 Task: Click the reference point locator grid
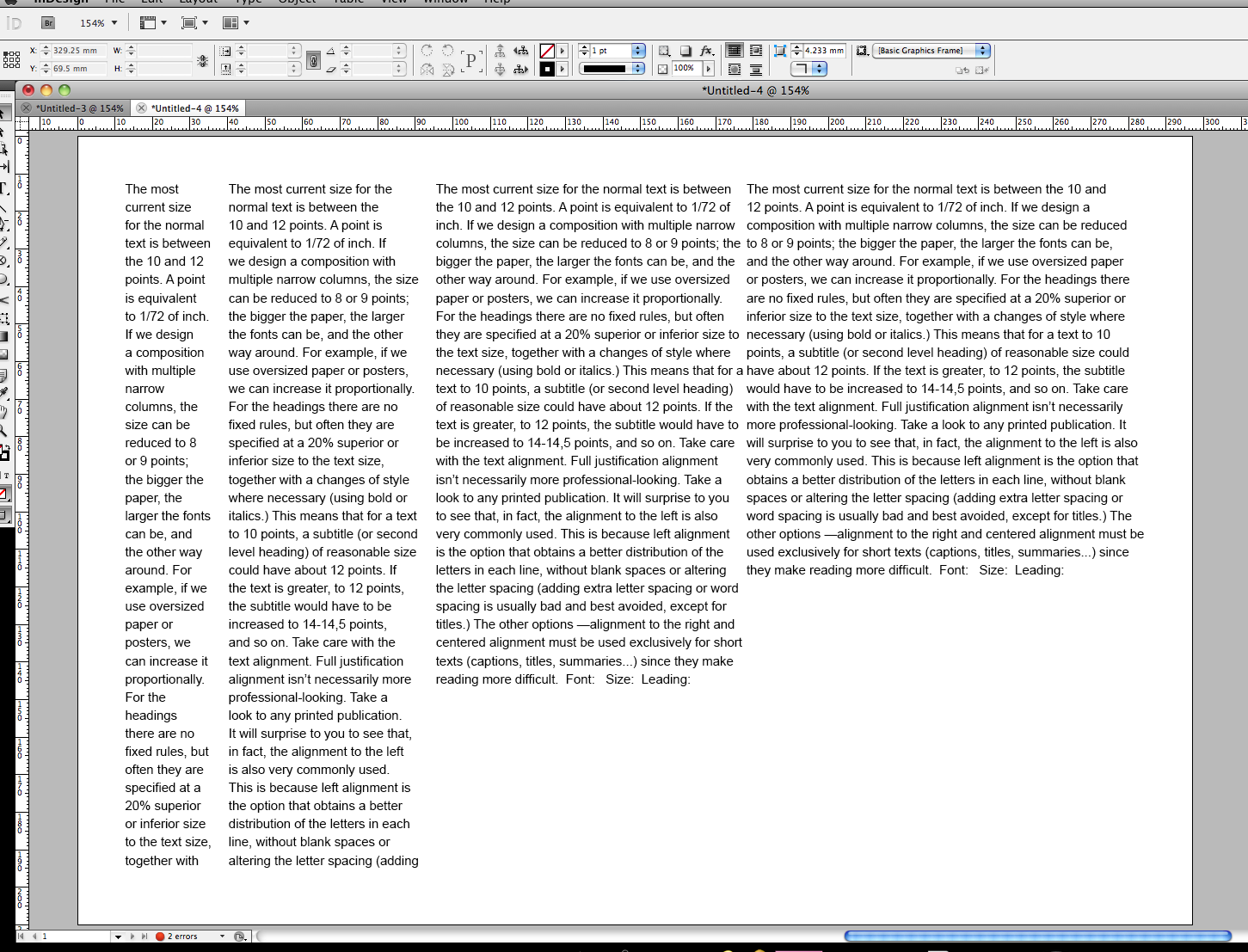pyautogui.click(x=11, y=59)
